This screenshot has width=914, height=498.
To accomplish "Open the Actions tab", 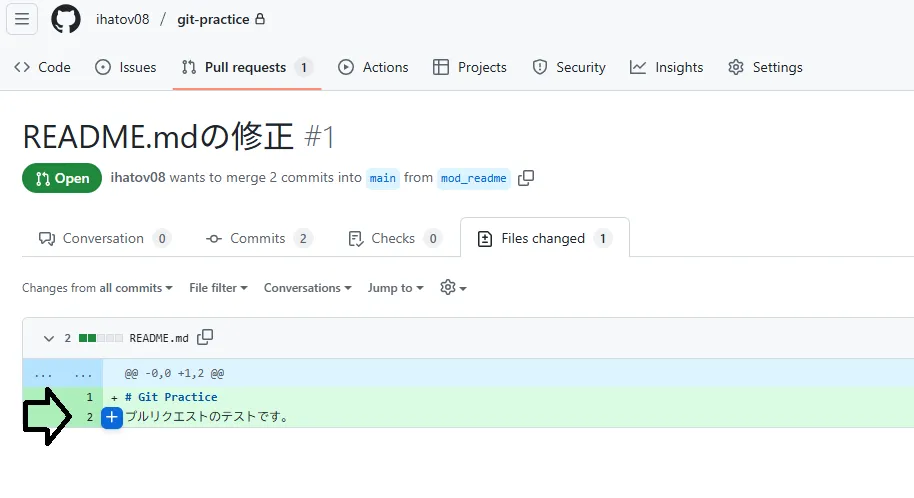I will coord(373,67).
